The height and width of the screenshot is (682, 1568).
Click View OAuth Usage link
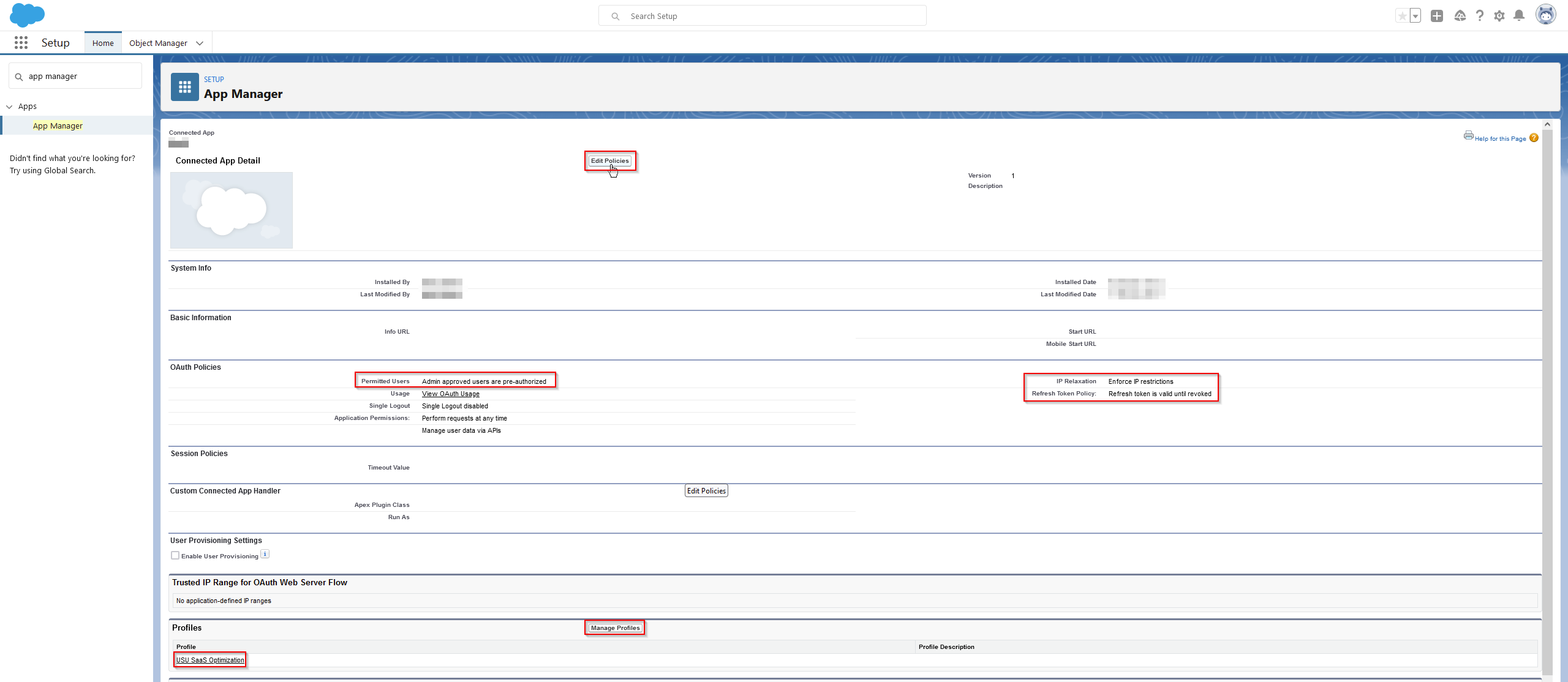450,393
